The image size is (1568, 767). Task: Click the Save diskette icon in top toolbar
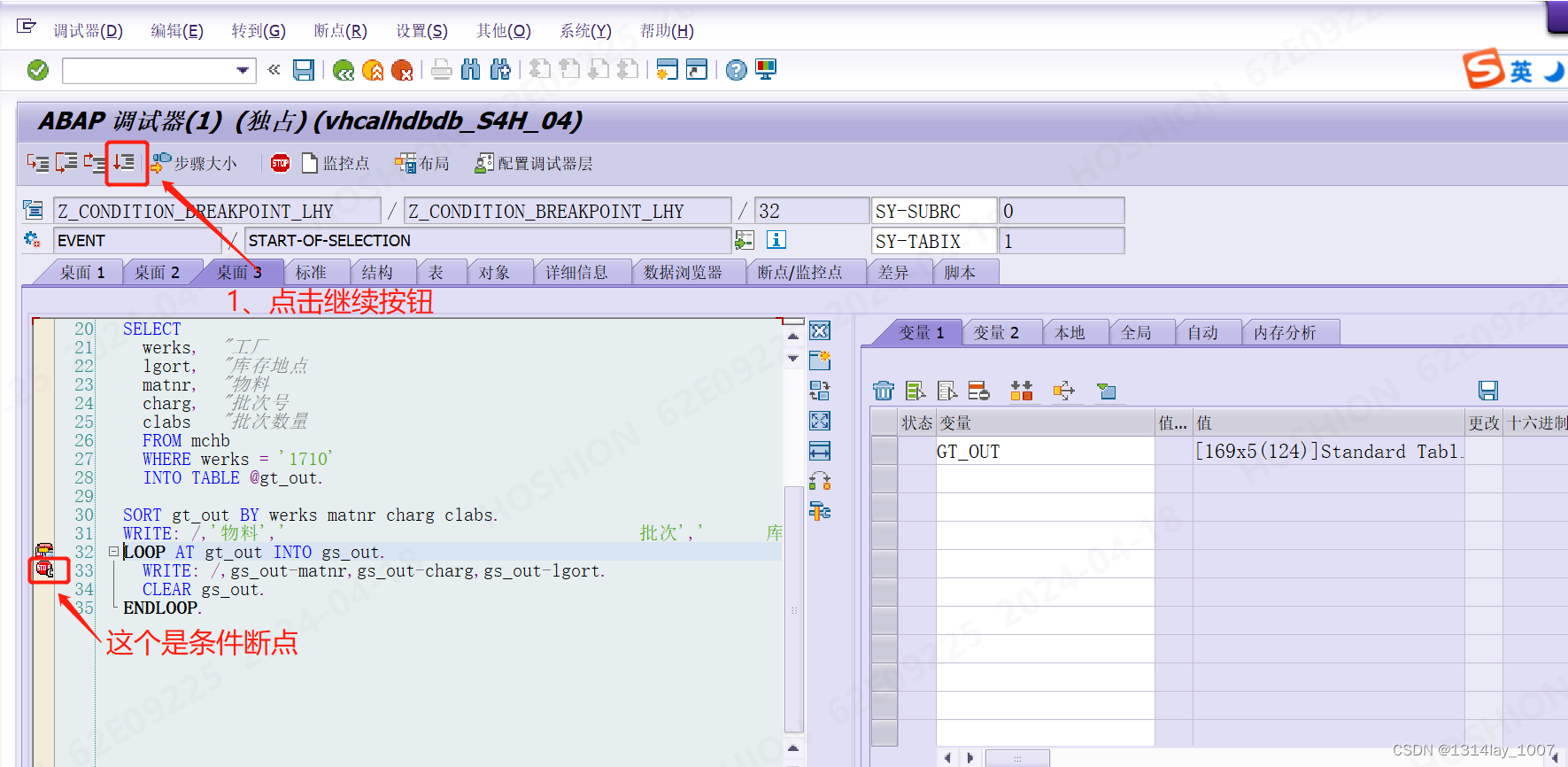pos(304,70)
